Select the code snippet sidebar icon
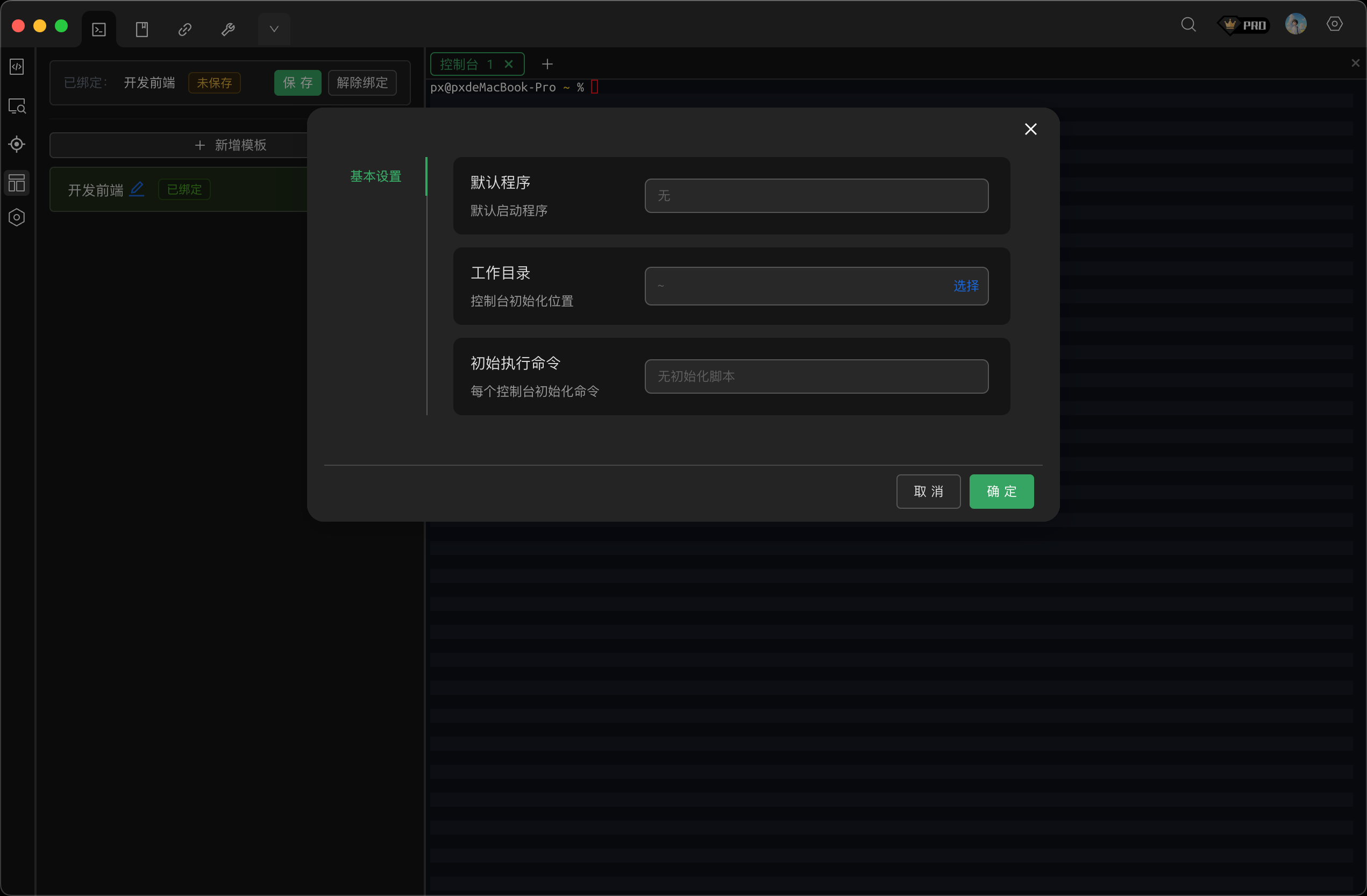The image size is (1367, 896). [17, 67]
